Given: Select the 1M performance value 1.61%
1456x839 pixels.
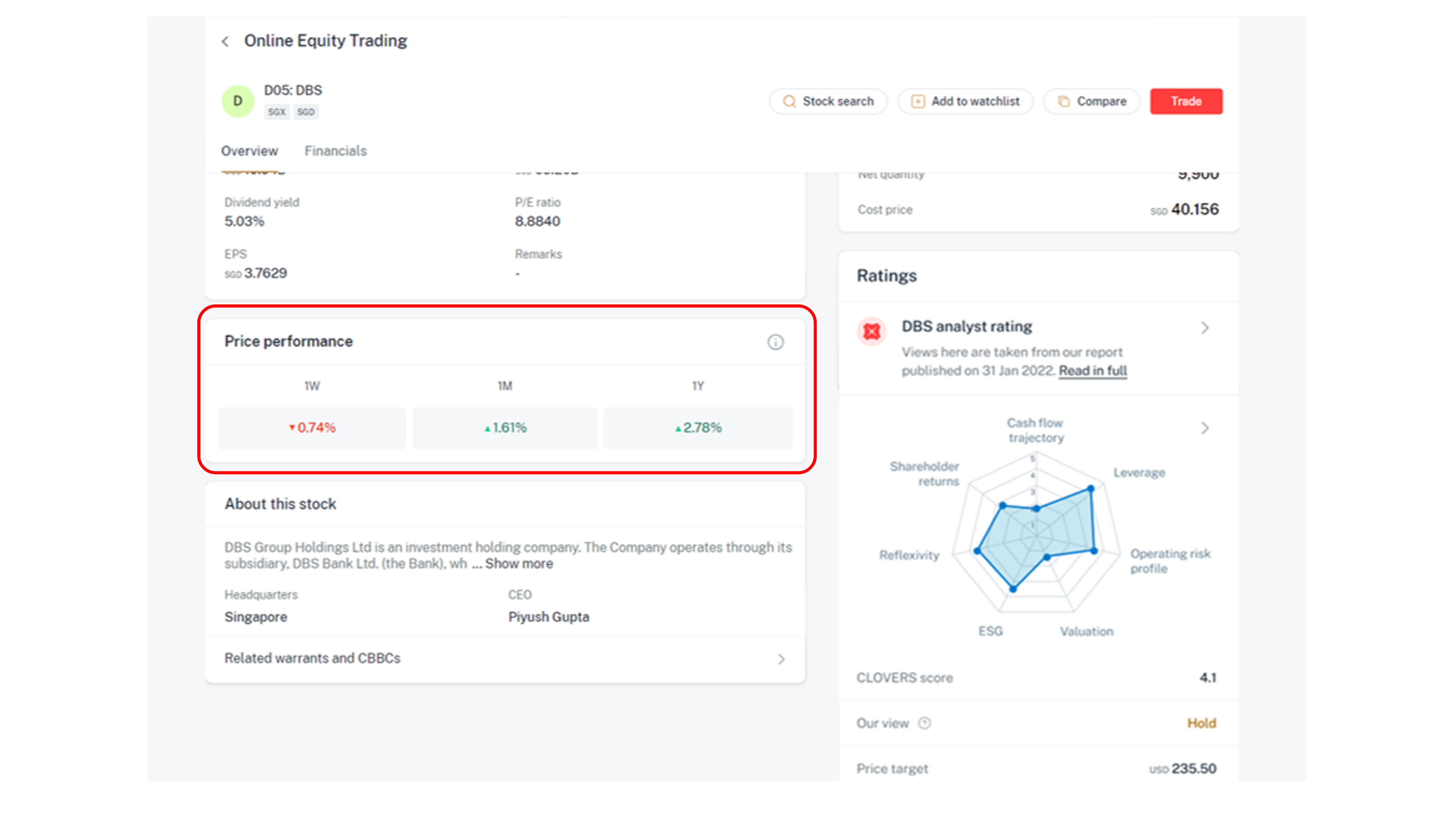Looking at the screenshot, I should (505, 427).
